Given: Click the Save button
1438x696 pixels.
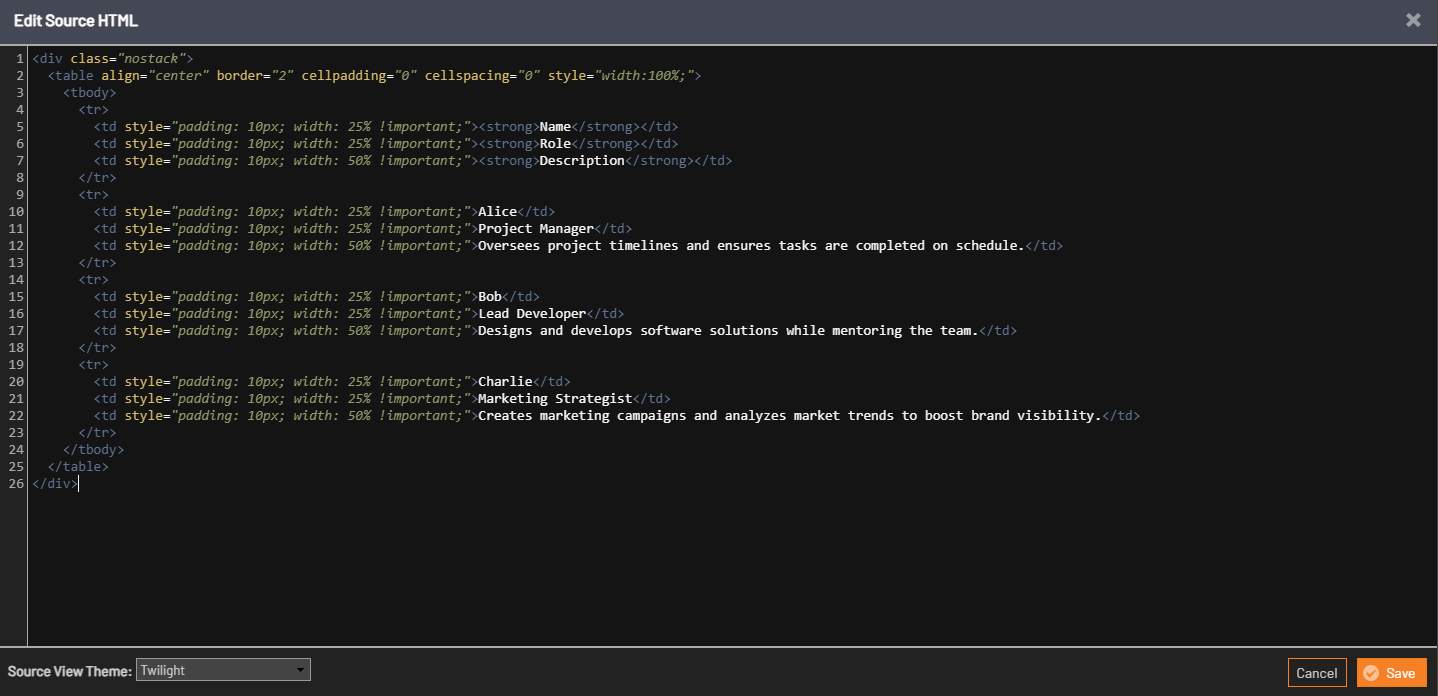Looking at the screenshot, I should (x=1391, y=673).
